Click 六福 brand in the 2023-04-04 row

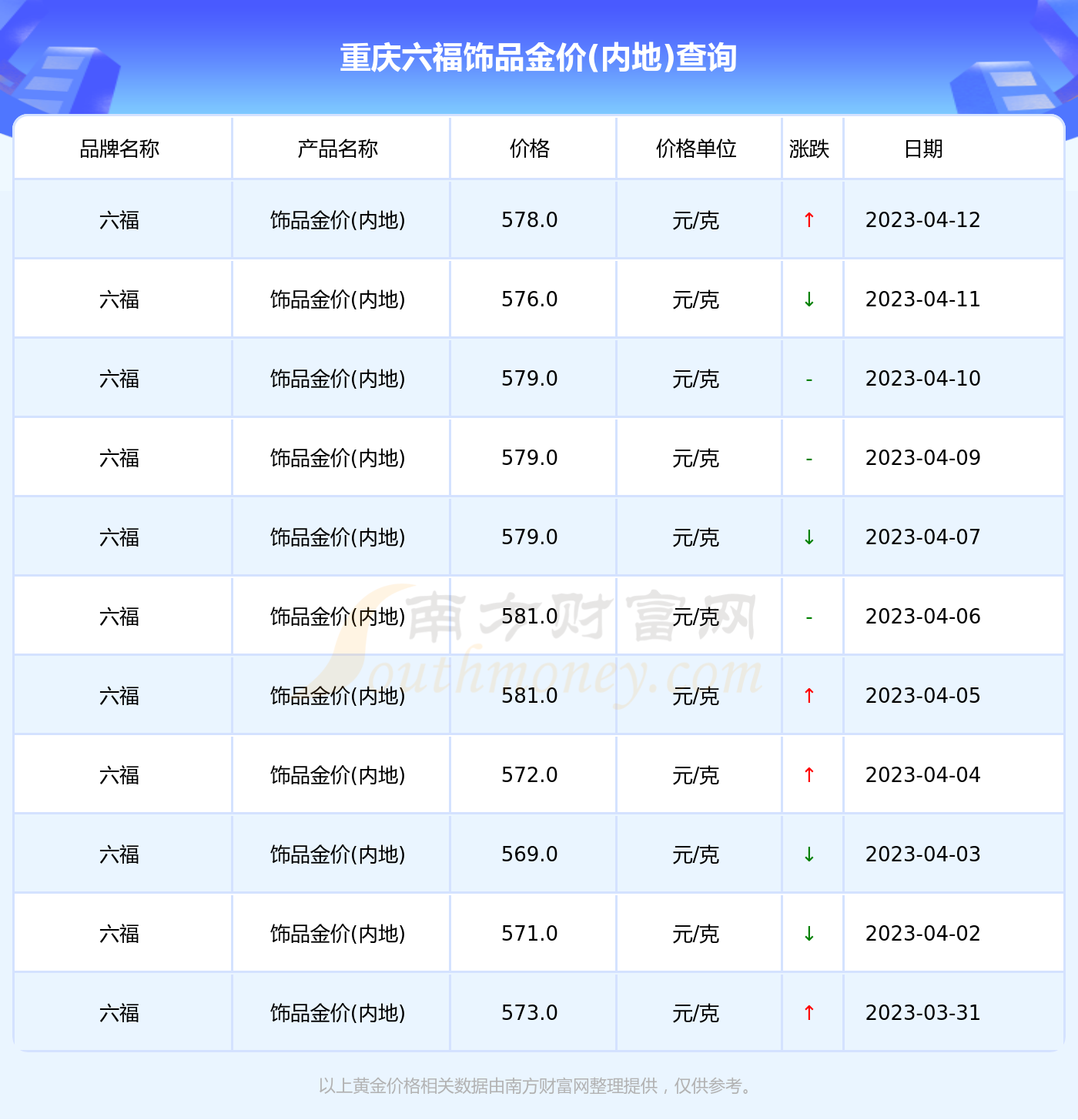[x=119, y=776]
